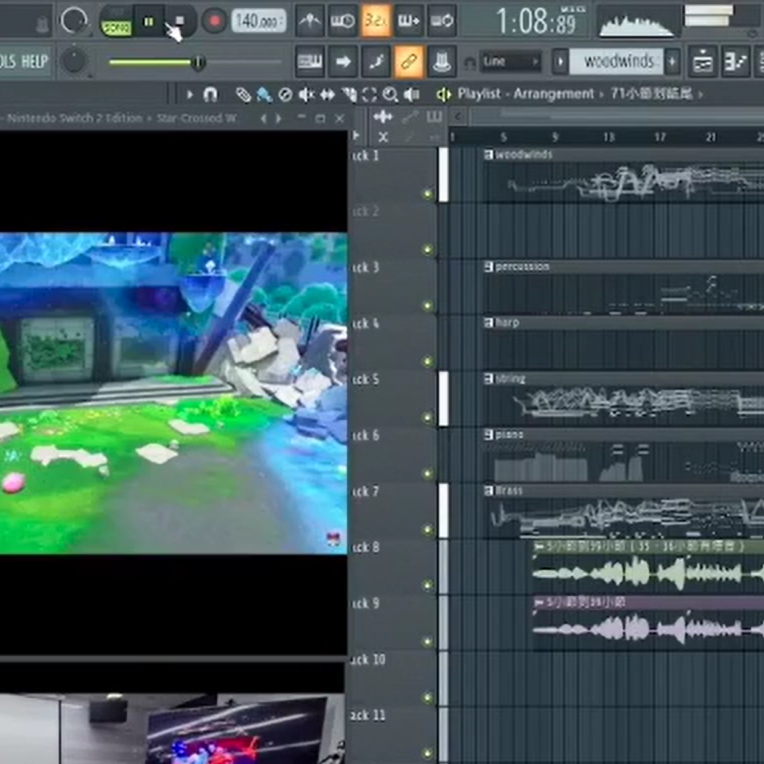Select the playlist Paint brush tool
The height and width of the screenshot is (764, 764).
(x=264, y=95)
